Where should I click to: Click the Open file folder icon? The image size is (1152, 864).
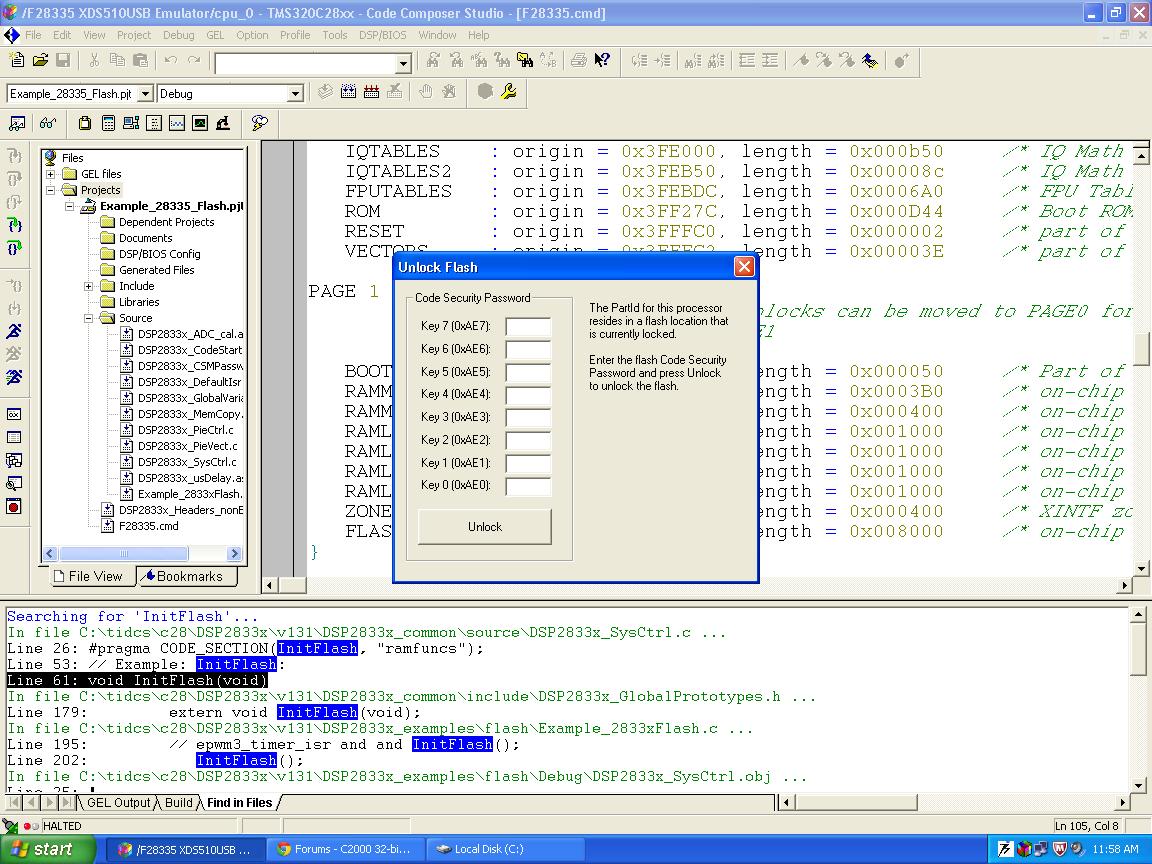tap(40, 60)
